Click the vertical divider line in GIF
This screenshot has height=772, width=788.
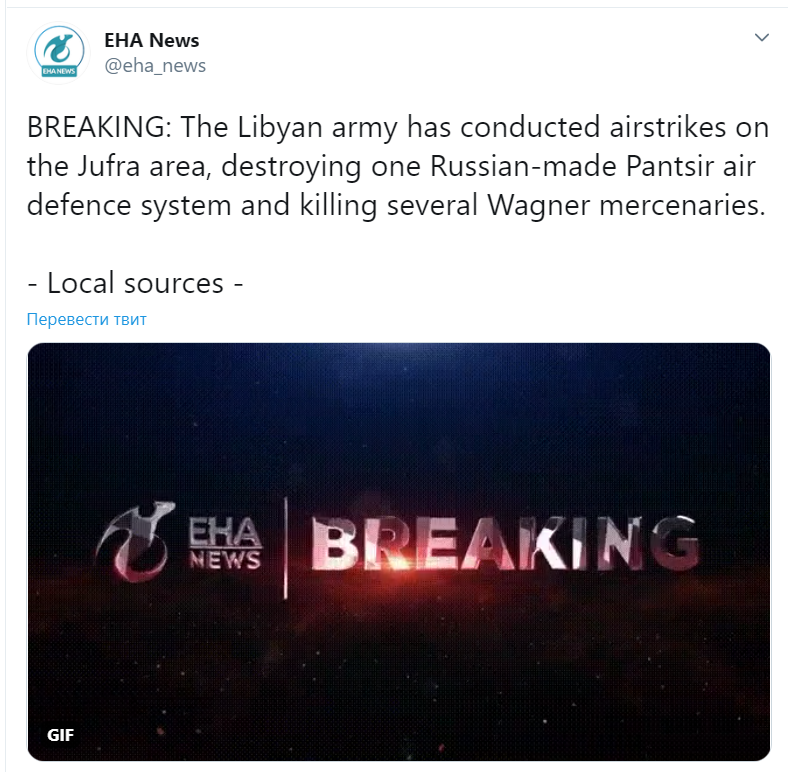(285, 548)
